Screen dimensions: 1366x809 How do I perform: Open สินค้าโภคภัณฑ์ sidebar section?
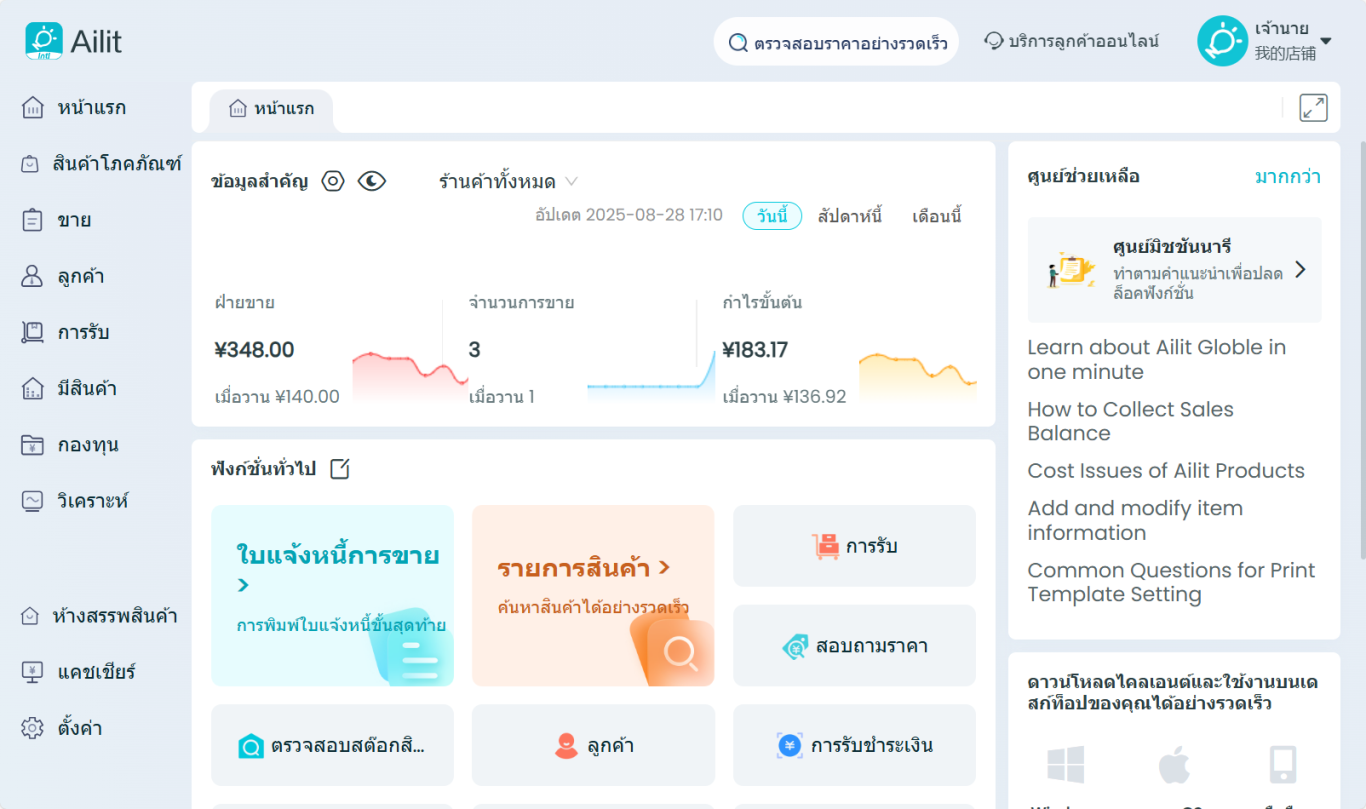pyautogui.click(x=101, y=164)
